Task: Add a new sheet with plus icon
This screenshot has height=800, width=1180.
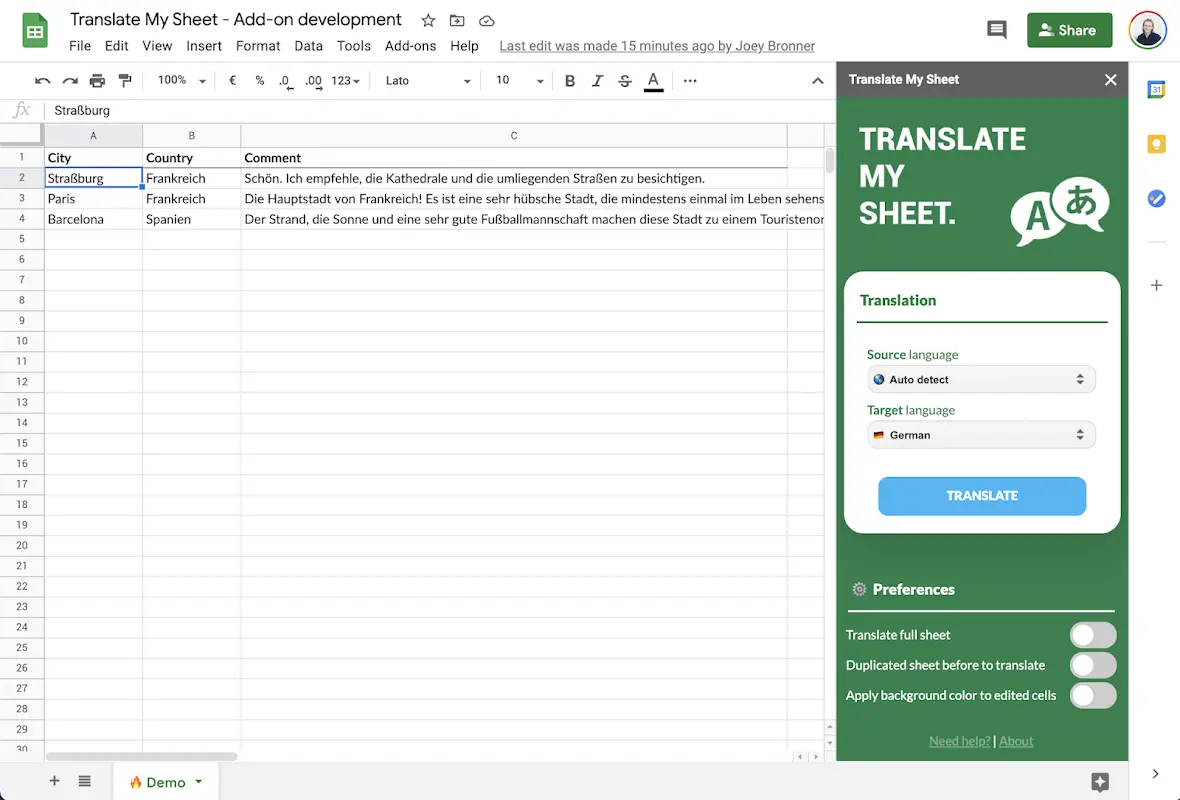Action: tap(54, 781)
